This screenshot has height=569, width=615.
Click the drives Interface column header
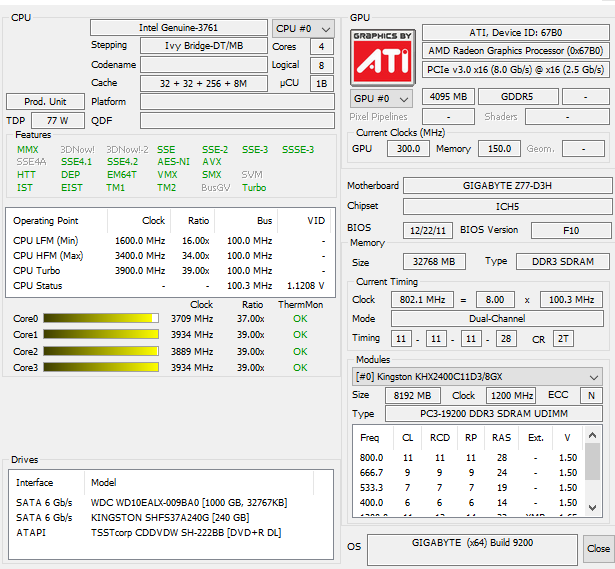point(46,482)
